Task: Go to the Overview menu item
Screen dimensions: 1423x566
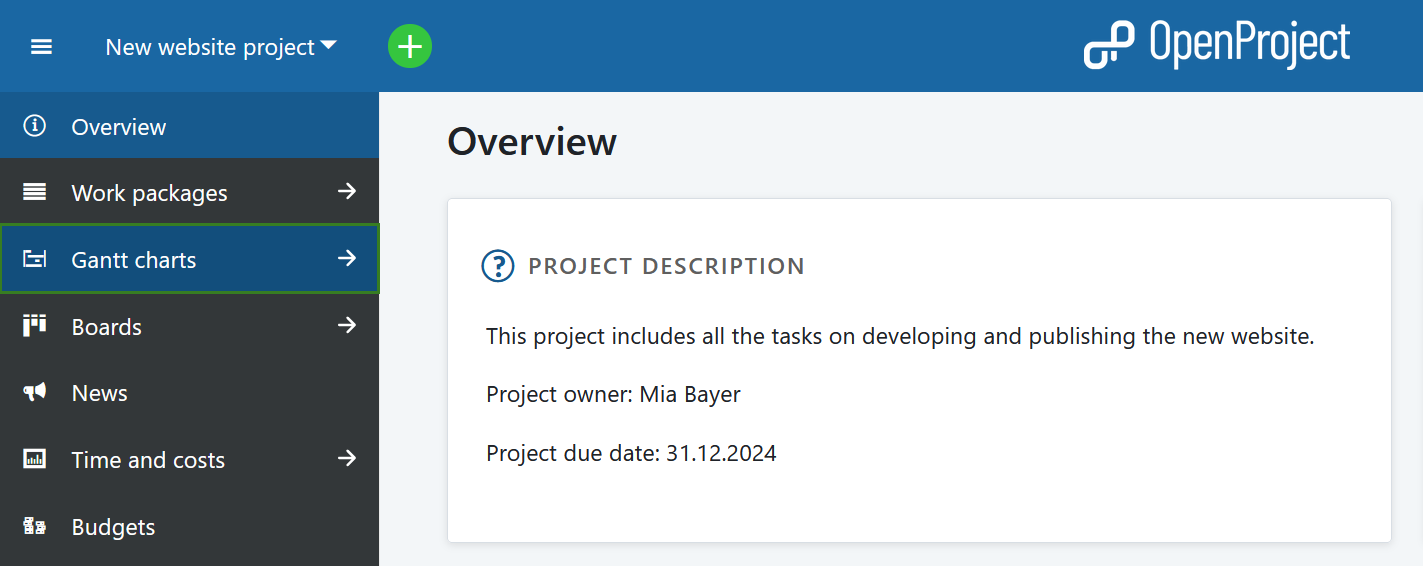Action: (119, 127)
